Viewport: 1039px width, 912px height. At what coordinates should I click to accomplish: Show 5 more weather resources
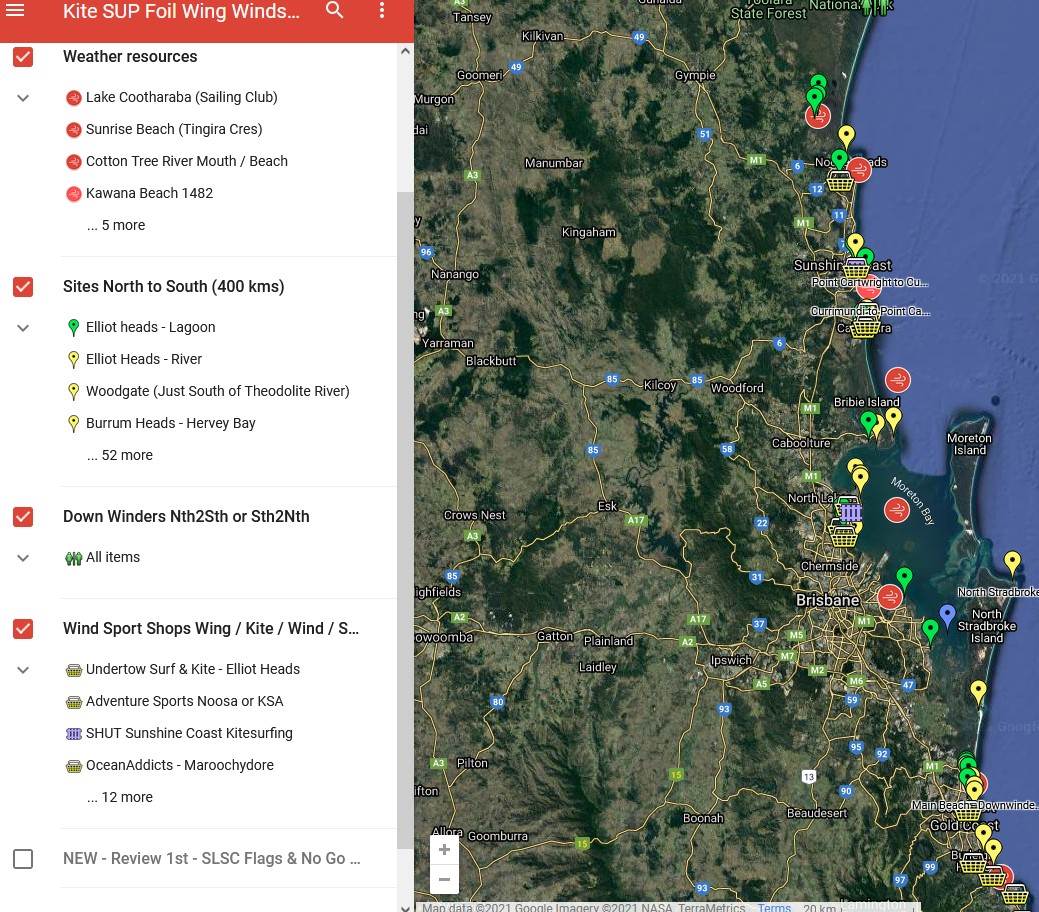tap(116, 225)
